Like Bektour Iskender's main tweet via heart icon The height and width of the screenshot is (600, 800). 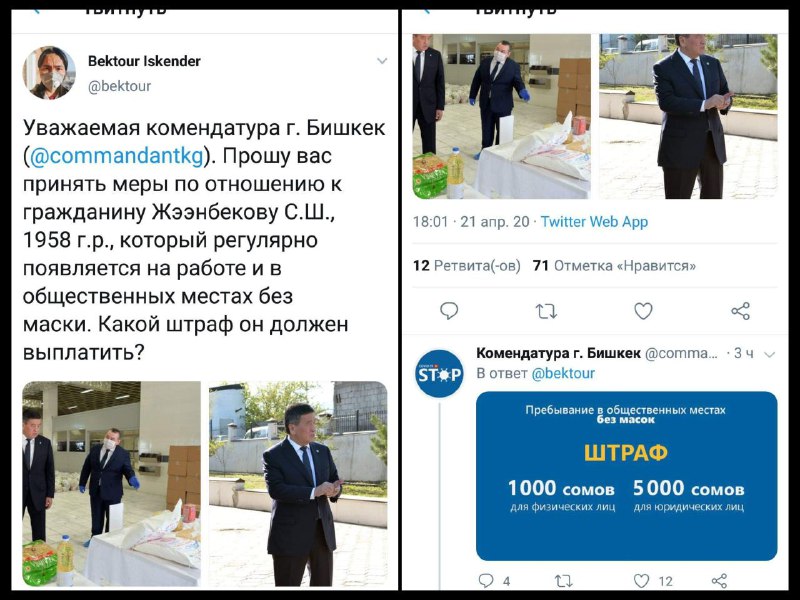click(x=643, y=311)
